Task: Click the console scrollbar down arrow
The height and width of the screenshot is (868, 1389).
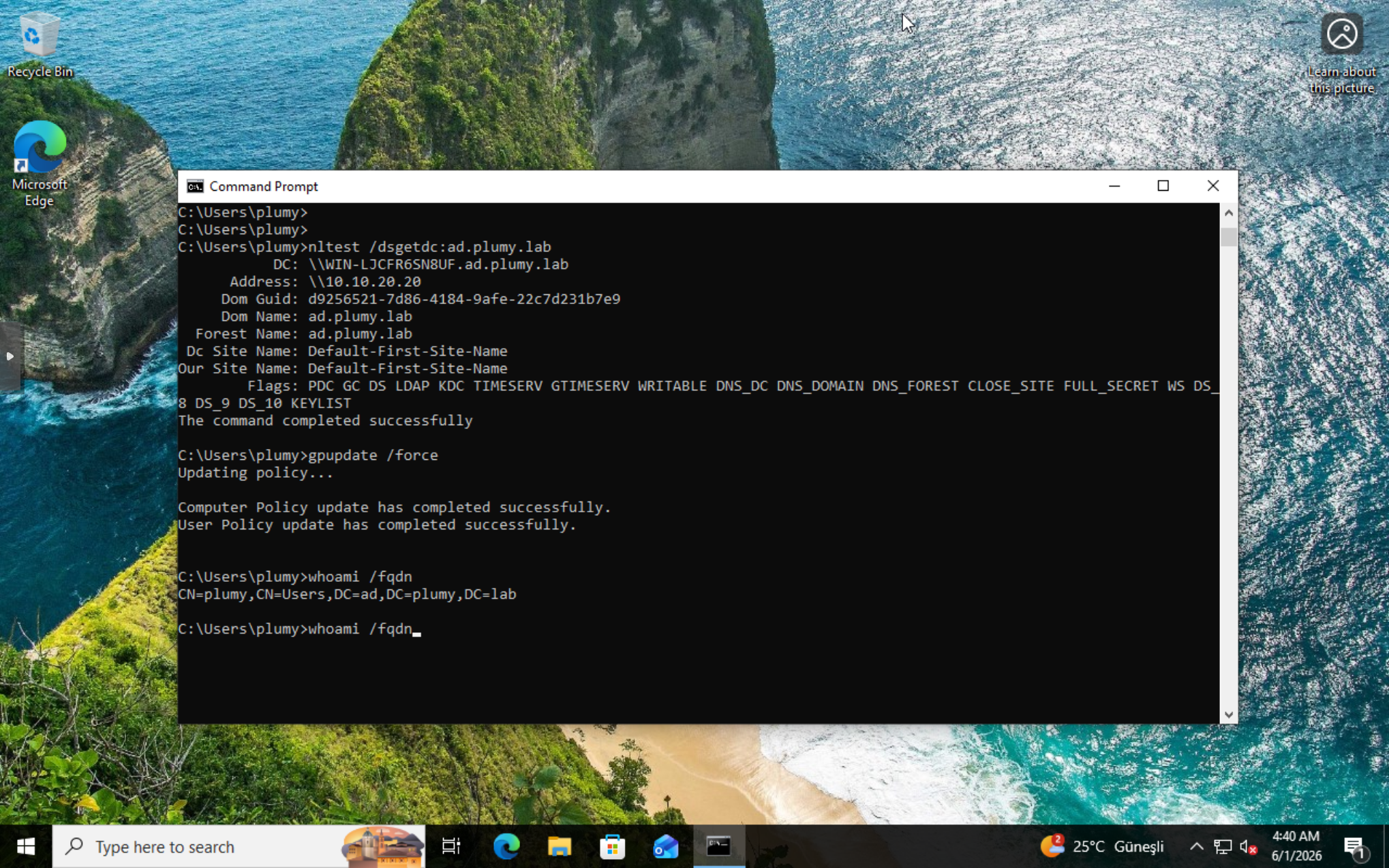Action: point(1228,715)
